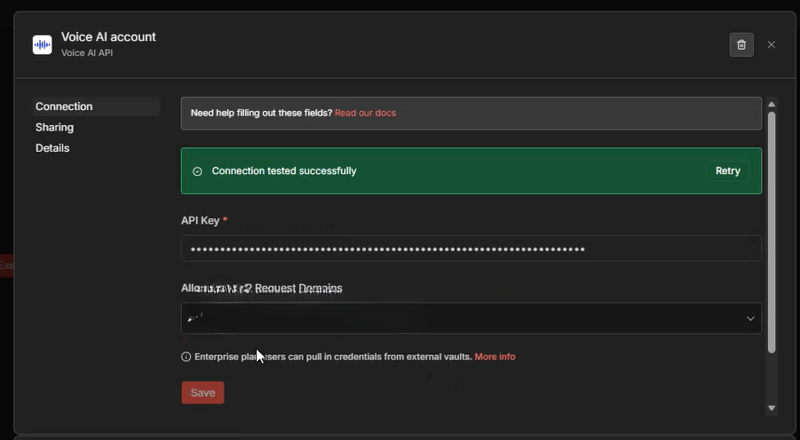Switch to the Details tab
800x440 pixels.
[x=53, y=148]
